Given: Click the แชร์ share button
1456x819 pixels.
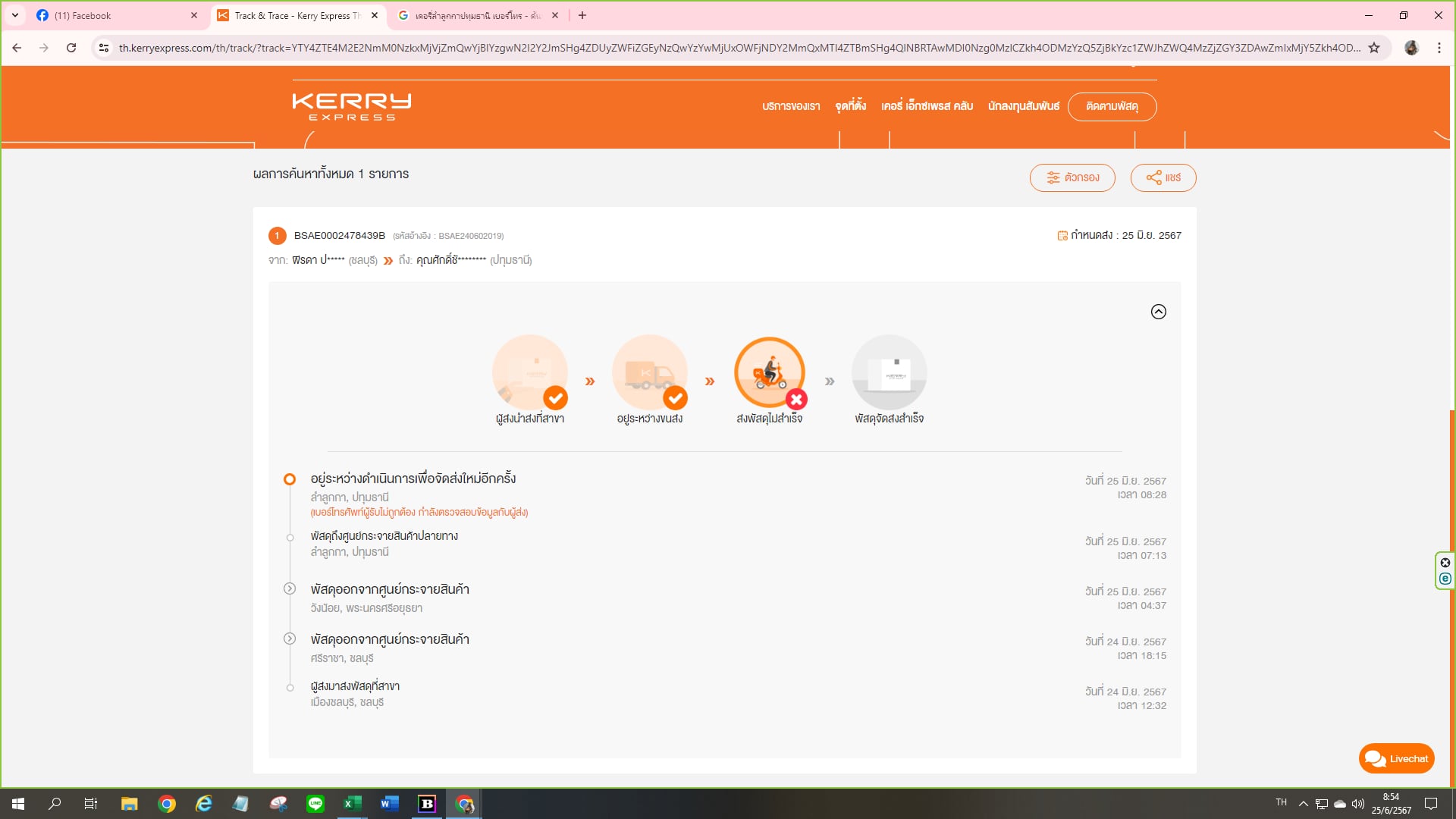Looking at the screenshot, I should point(1163,177).
